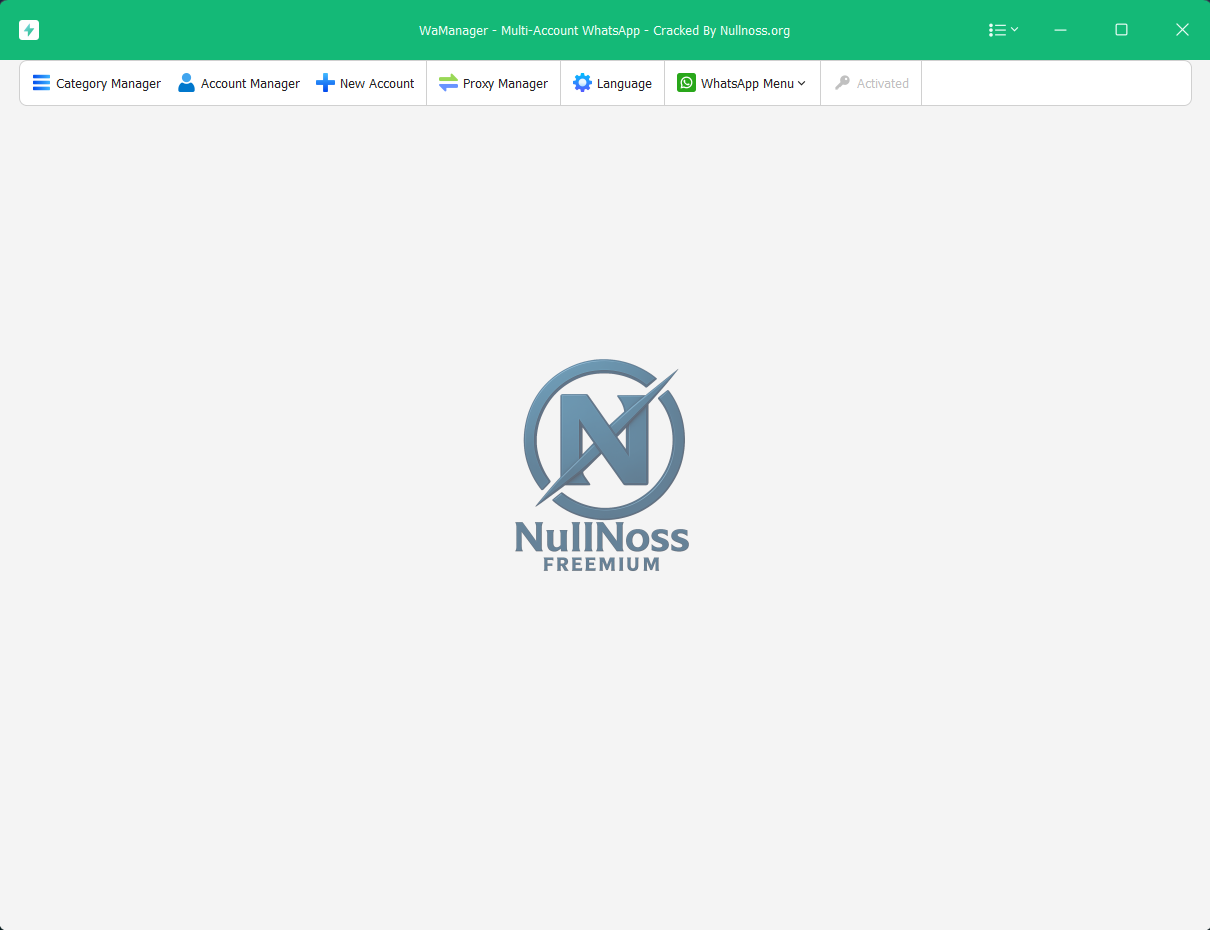
Task: Open the list options dropdown in title bar
Action: pos(1003,30)
